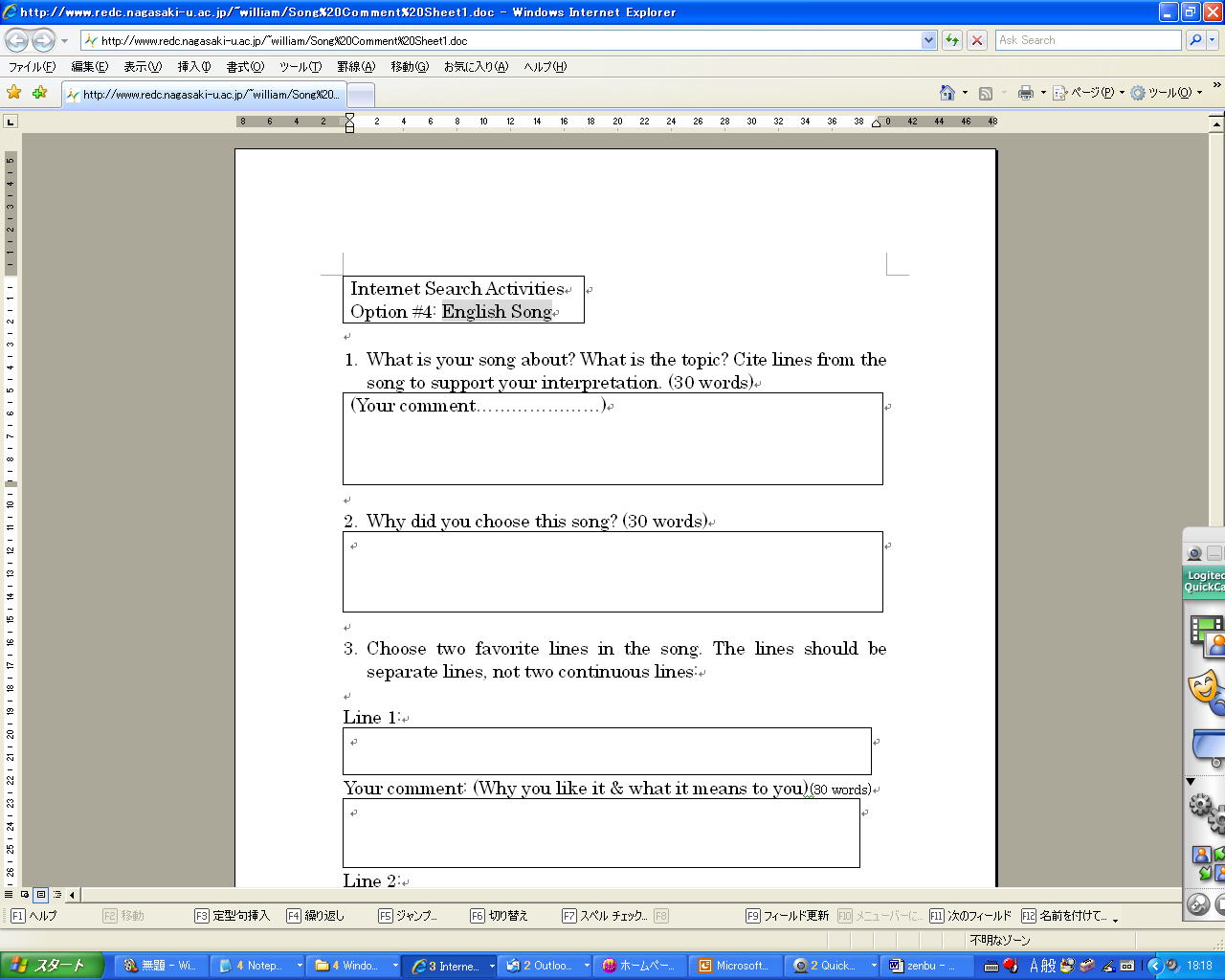1225x980 pixels.
Task: Click the magnifier search icon
Action: tap(1194, 40)
